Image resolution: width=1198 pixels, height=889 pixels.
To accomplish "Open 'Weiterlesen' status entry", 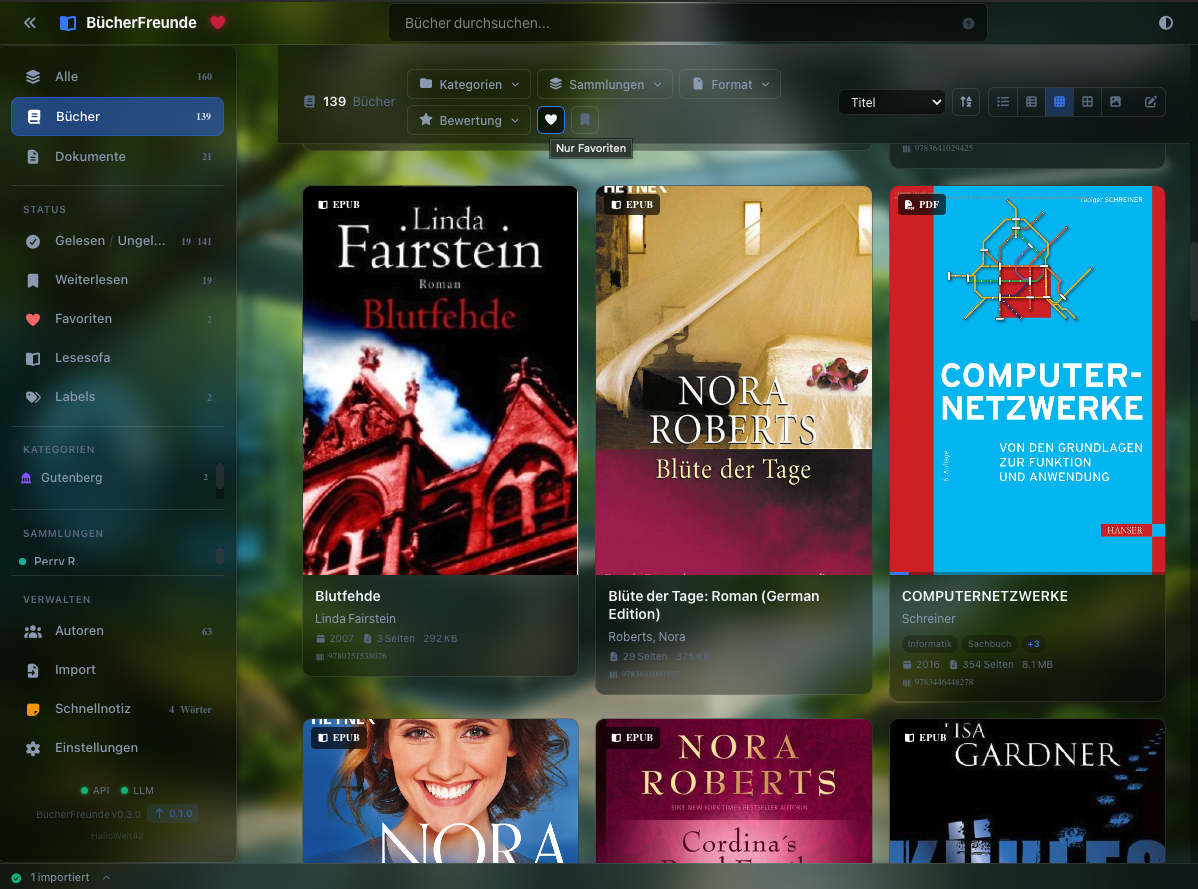I will pyautogui.click(x=118, y=280).
